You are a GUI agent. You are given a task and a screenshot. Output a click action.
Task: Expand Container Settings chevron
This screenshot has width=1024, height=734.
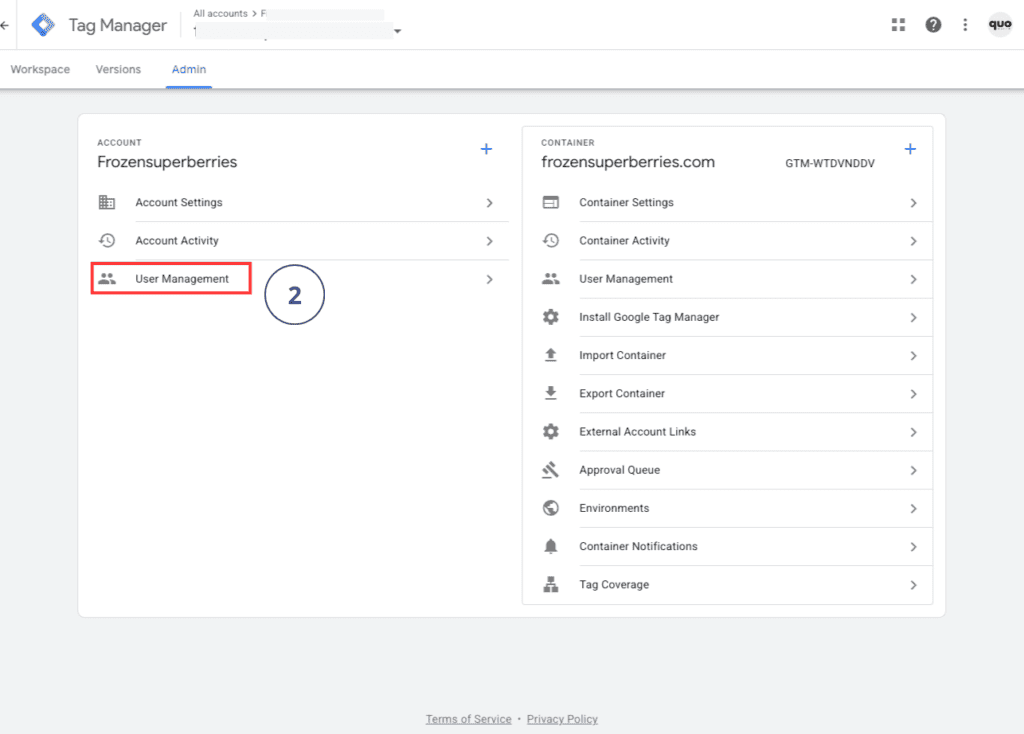point(913,203)
